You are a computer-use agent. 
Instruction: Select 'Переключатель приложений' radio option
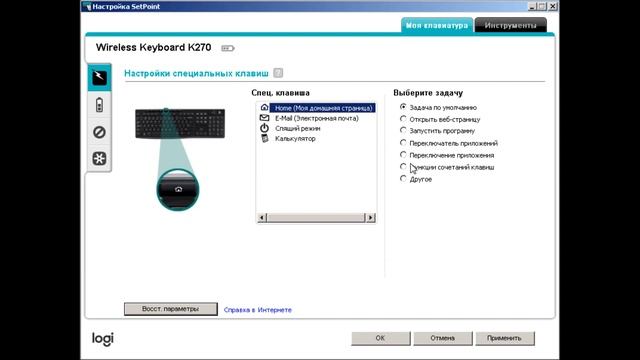click(403, 143)
